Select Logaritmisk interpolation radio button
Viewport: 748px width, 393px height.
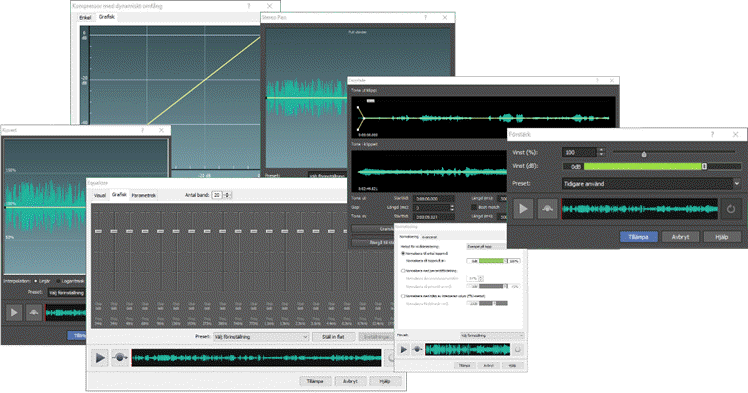[x=58, y=281]
